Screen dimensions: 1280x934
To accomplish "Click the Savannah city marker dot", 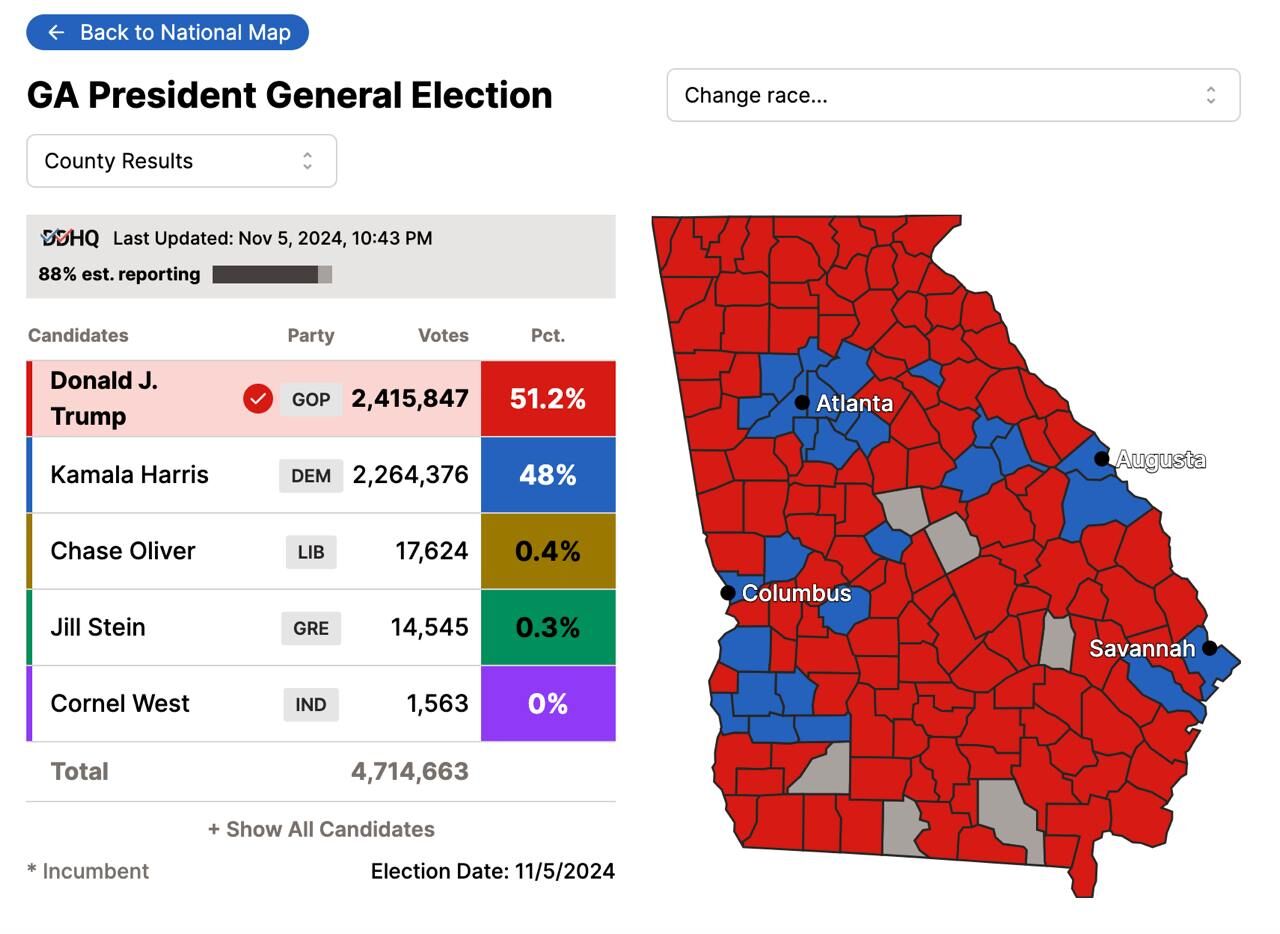I will pos(1209,648).
